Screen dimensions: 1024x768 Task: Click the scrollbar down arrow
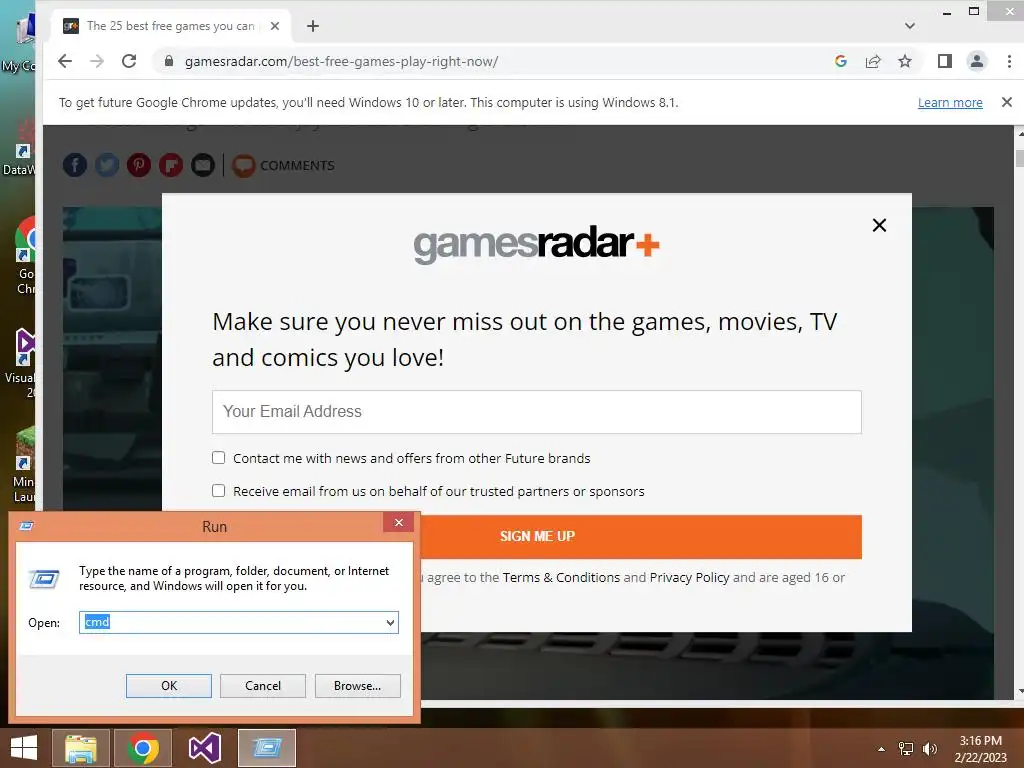pyautogui.click(x=1019, y=691)
